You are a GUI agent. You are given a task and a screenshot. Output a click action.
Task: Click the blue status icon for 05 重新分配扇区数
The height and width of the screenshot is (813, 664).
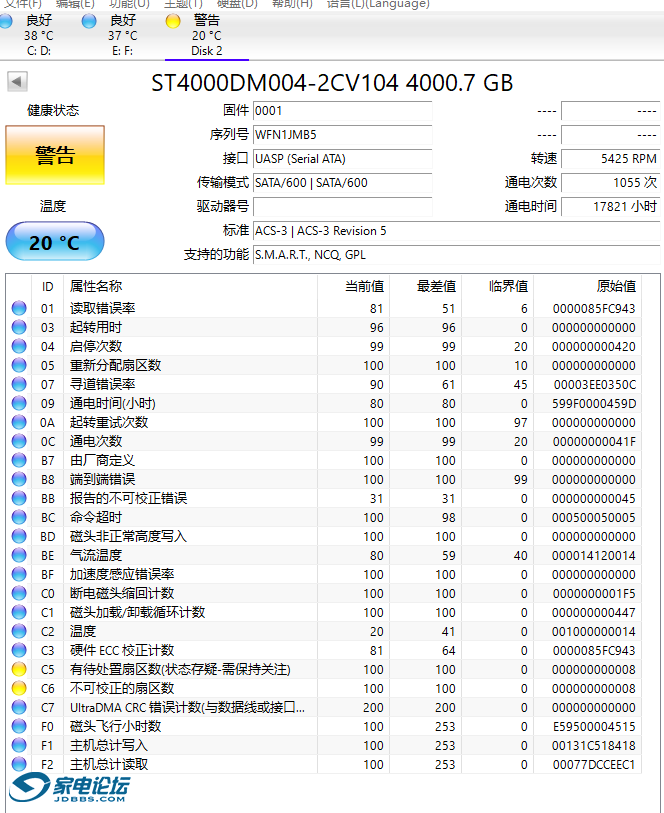coord(19,365)
